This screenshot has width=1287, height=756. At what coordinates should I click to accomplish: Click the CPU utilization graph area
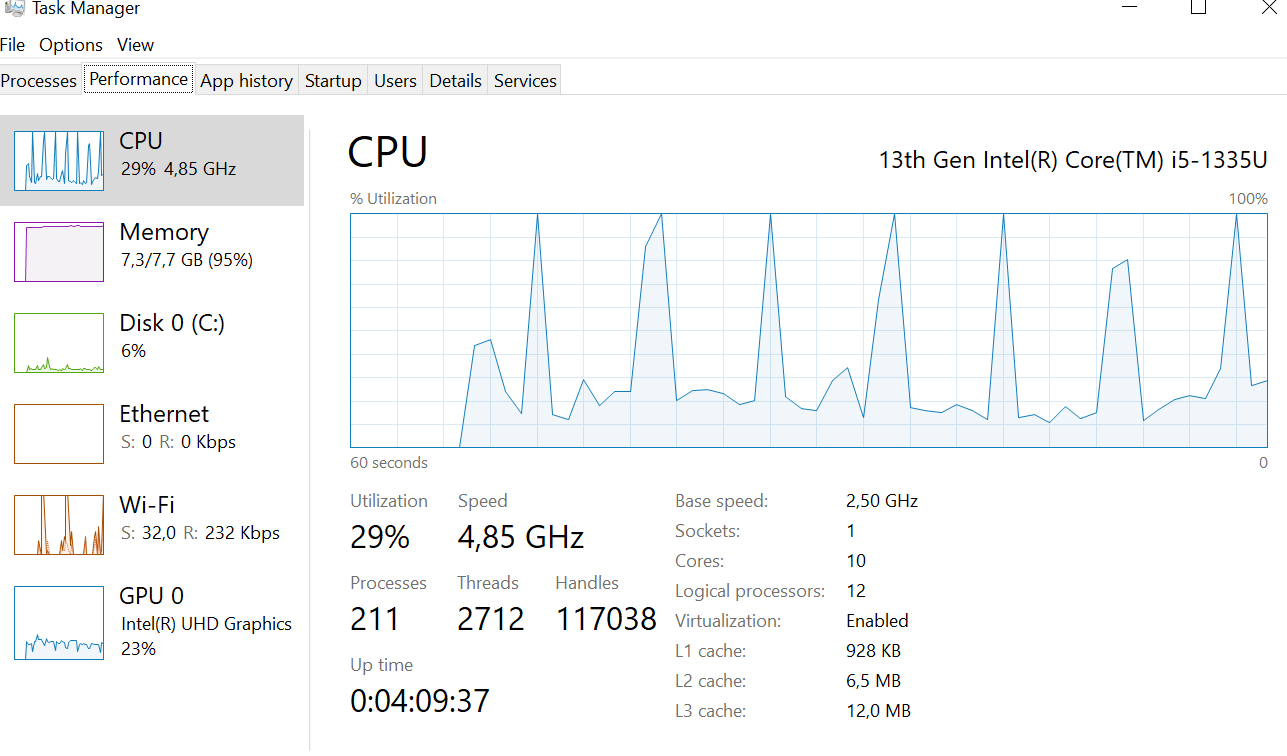[808, 330]
